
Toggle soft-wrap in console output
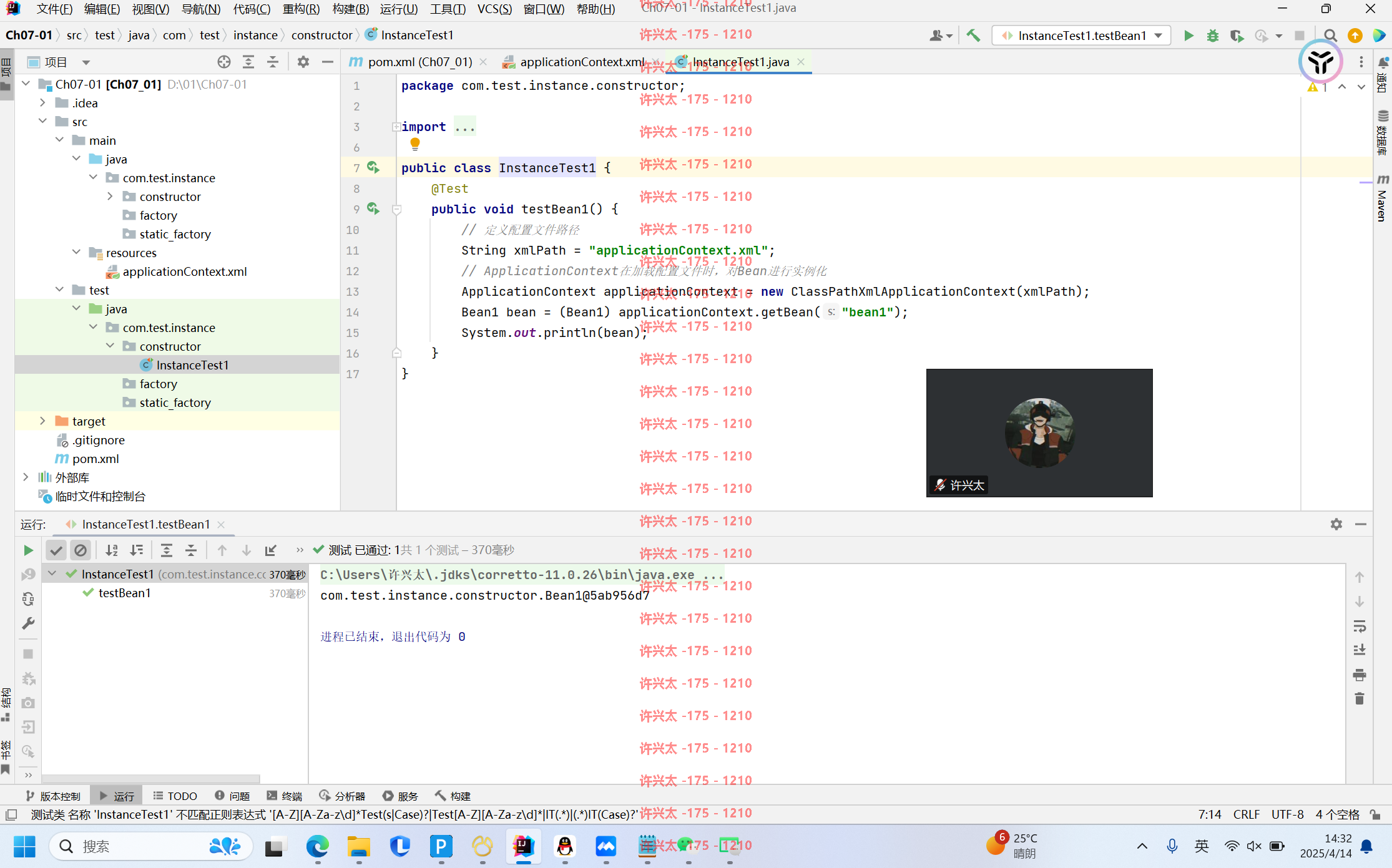[x=1360, y=626]
